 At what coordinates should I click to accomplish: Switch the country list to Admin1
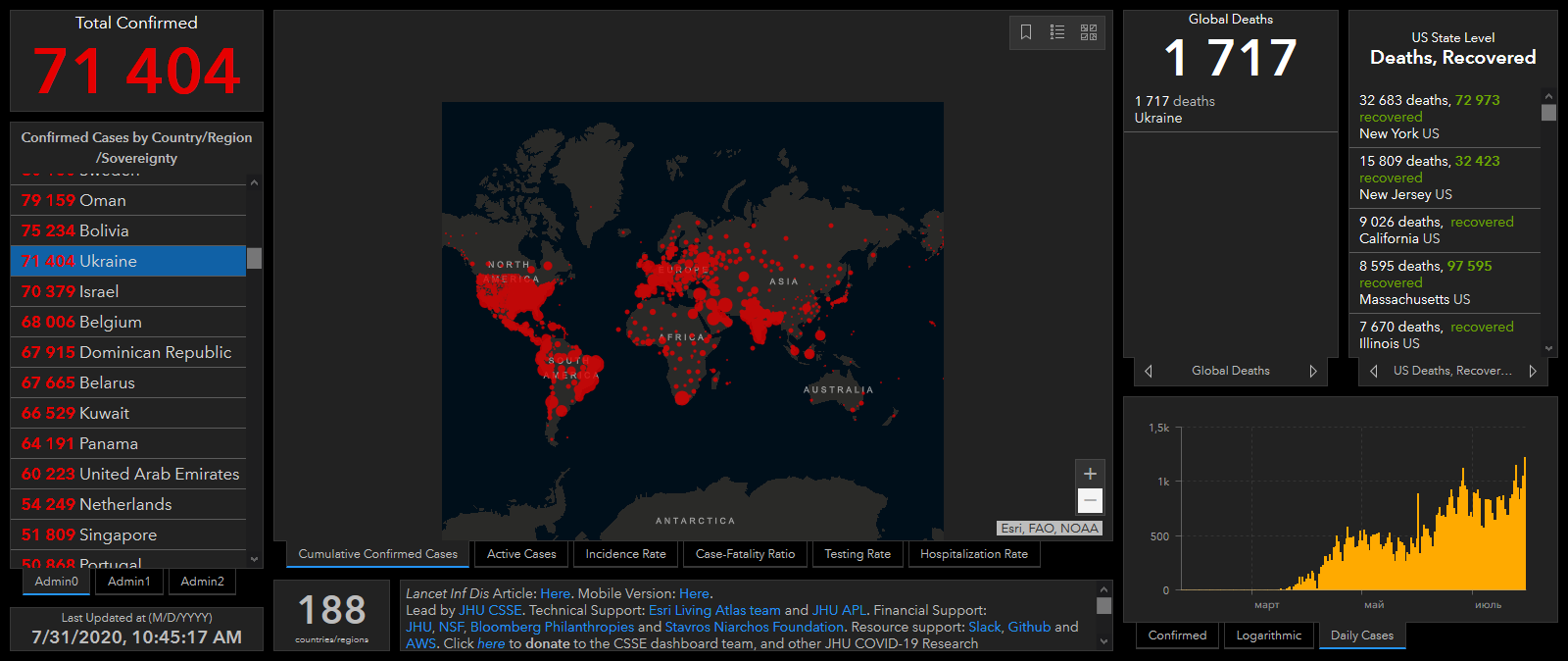point(129,582)
